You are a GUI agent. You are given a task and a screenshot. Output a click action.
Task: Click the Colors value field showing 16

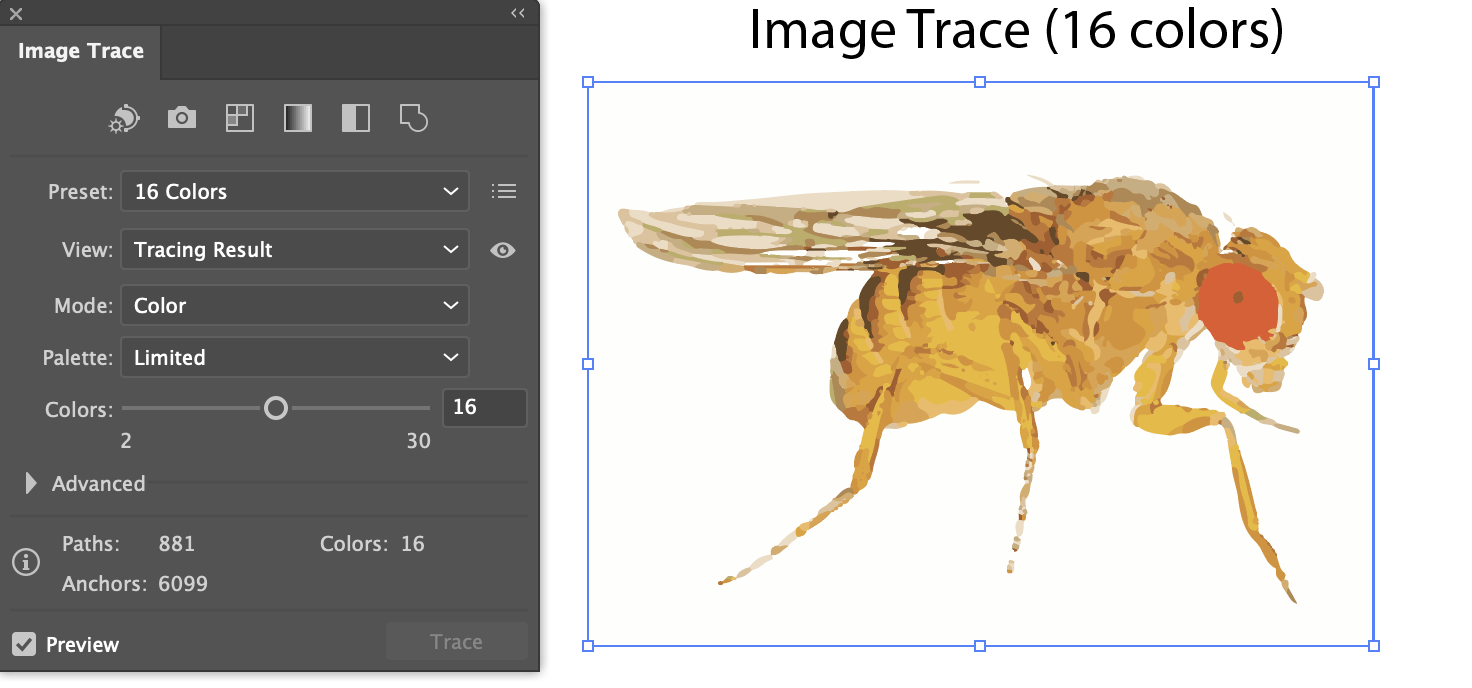484,408
